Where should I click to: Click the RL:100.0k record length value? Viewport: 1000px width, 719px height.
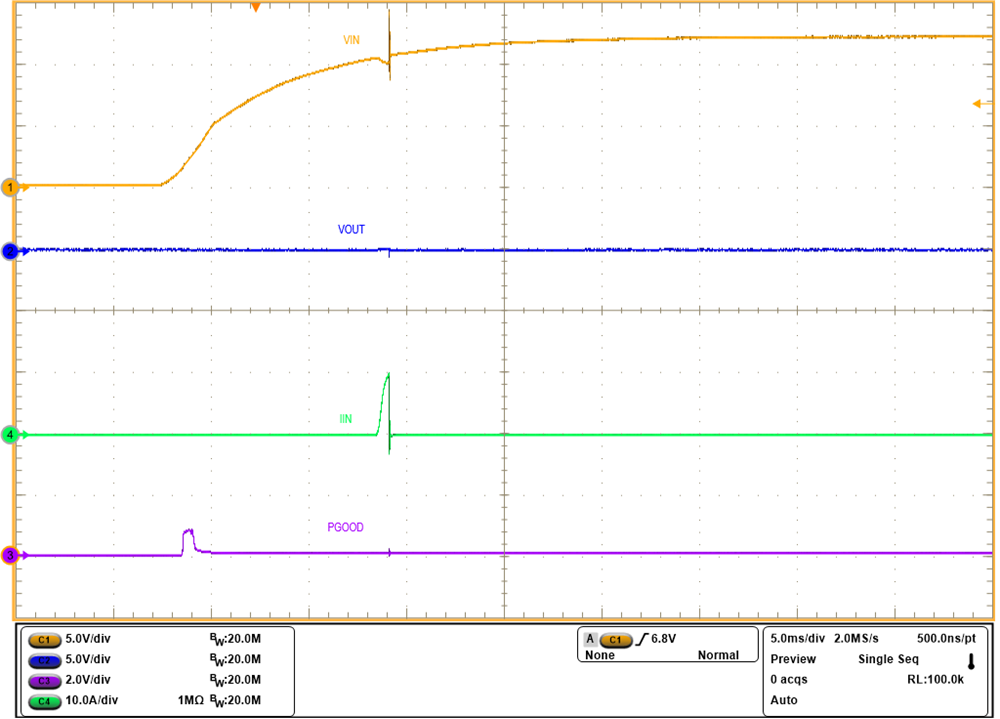coord(933,678)
